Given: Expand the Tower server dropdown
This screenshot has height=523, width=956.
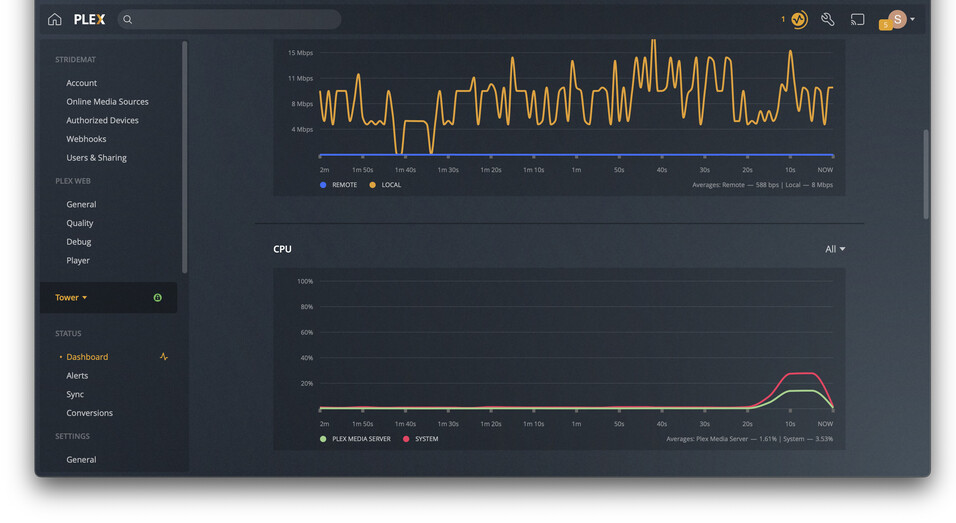Looking at the screenshot, I should point(71,297).
